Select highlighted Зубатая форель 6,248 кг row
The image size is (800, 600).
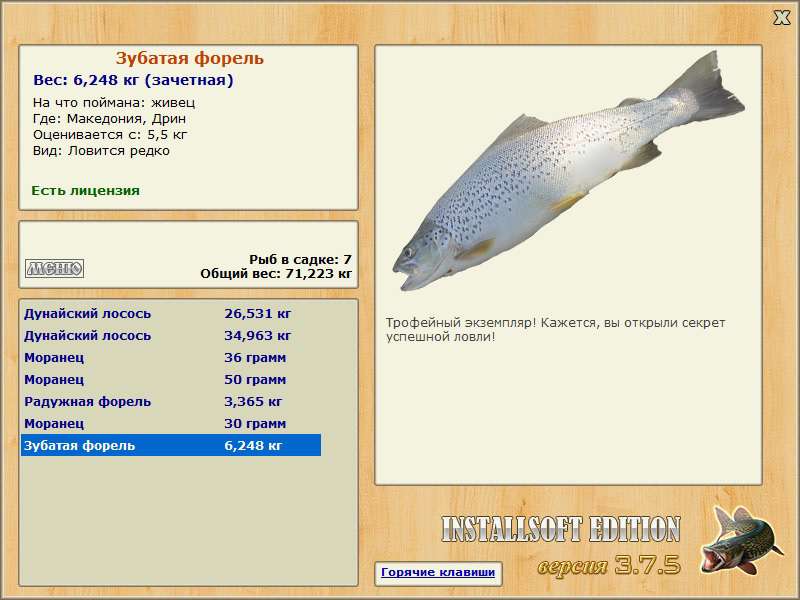[171, 445]
